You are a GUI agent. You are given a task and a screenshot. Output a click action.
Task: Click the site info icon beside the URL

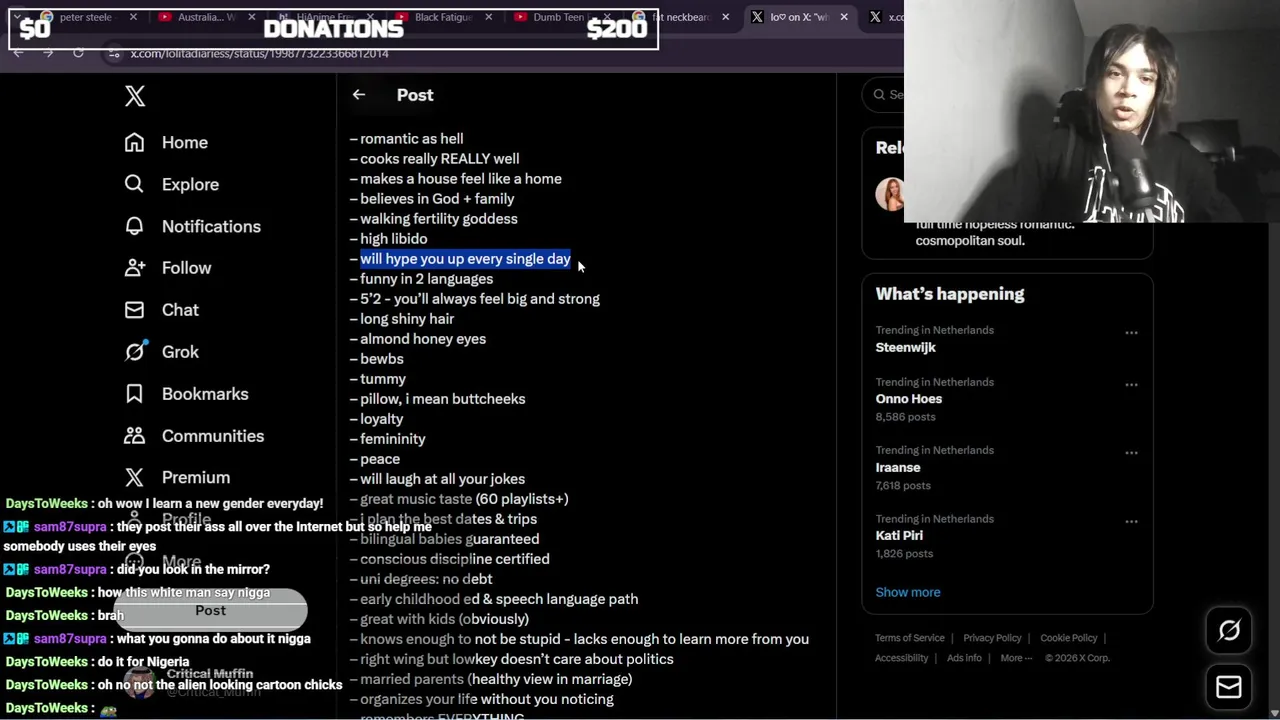point(113,53)
